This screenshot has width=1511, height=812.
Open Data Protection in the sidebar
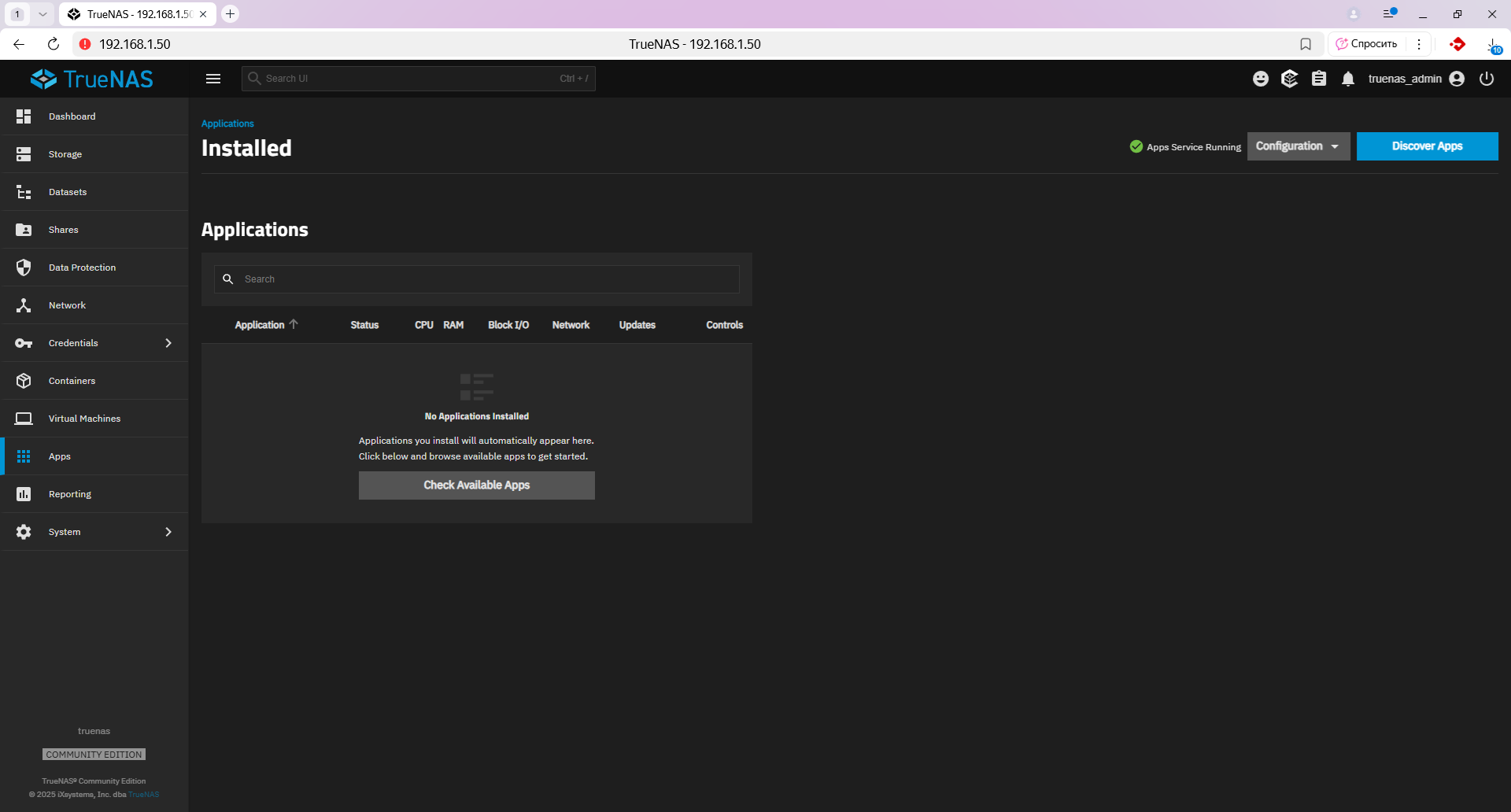click(x=82, y=268)
